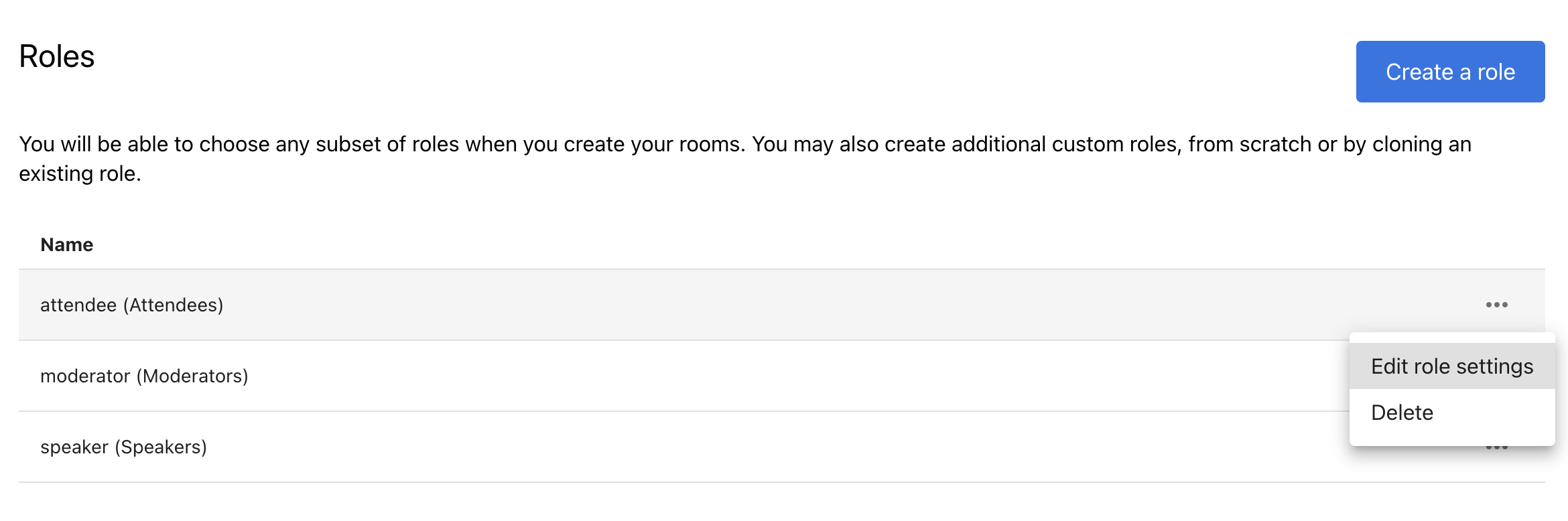The height and width of the screenshot is (521, 1568).
Task: Select Delete in the context menu
Action: (1402, 413)
